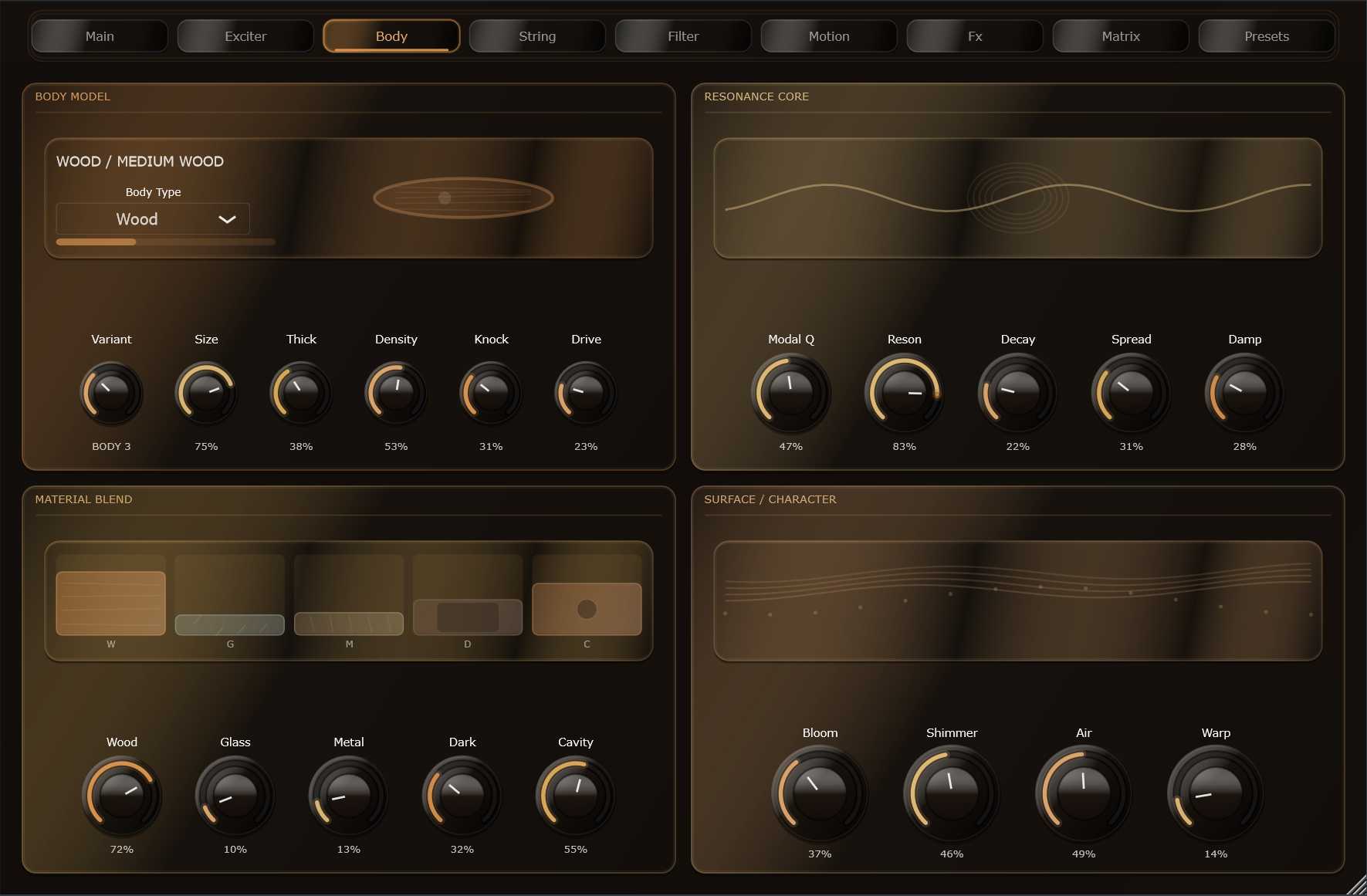This screenshot has height=896, width=1367.
Task: Adjust the Thick knob
Action: click(x=301, y=393)
